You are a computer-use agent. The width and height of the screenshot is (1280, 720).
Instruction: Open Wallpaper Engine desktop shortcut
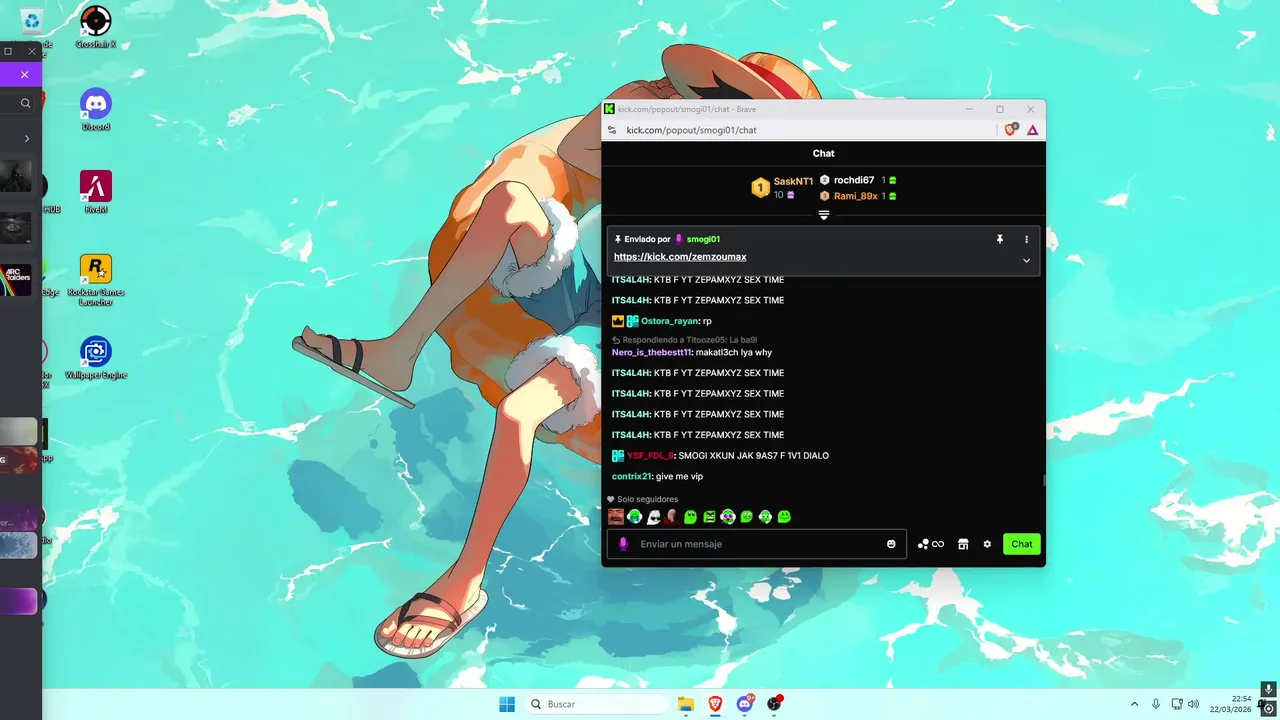[96, 358]
